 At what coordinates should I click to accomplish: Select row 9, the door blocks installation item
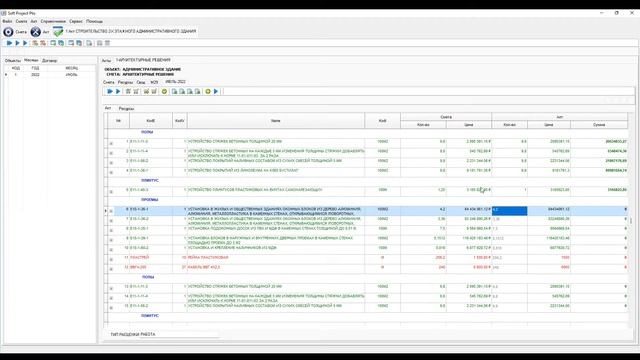point(367,240)
